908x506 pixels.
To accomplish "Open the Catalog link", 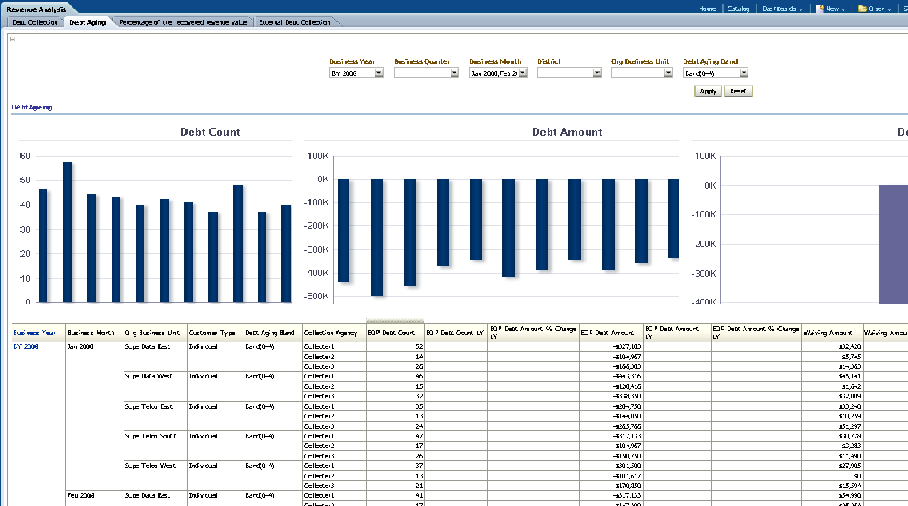I will (738, 9).
